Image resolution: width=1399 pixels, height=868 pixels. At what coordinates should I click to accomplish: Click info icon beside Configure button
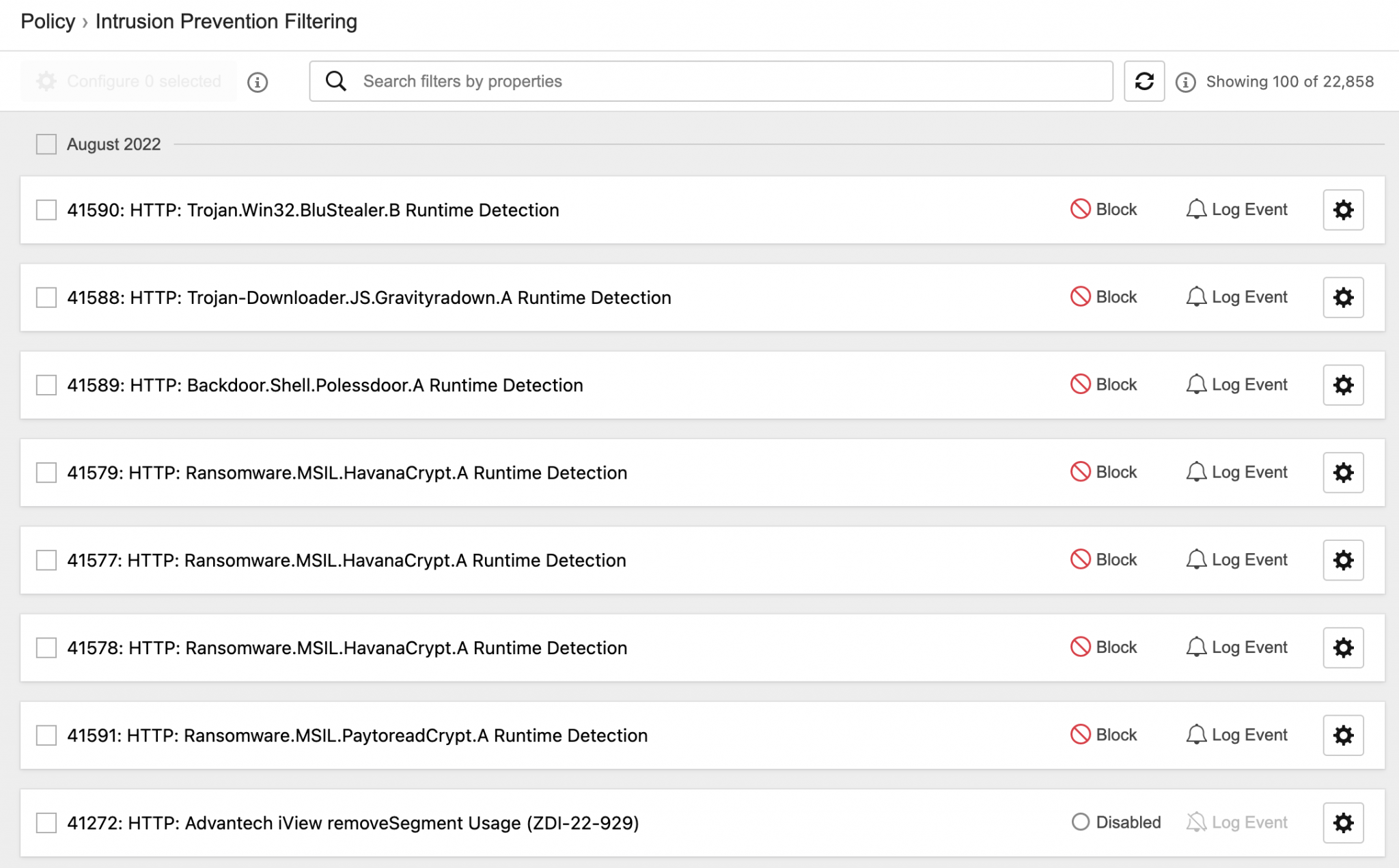tap(258, 82)
